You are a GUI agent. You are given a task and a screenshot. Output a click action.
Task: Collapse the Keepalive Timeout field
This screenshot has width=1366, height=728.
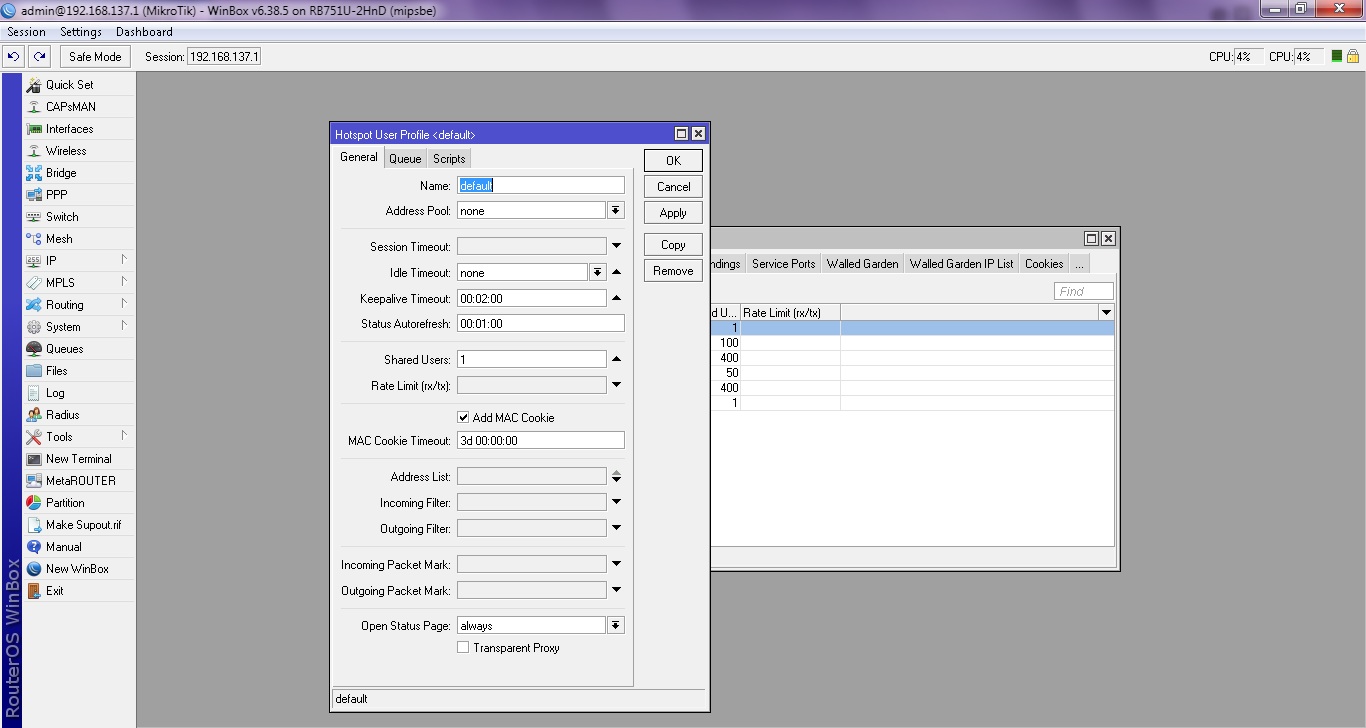coord(617,298)
